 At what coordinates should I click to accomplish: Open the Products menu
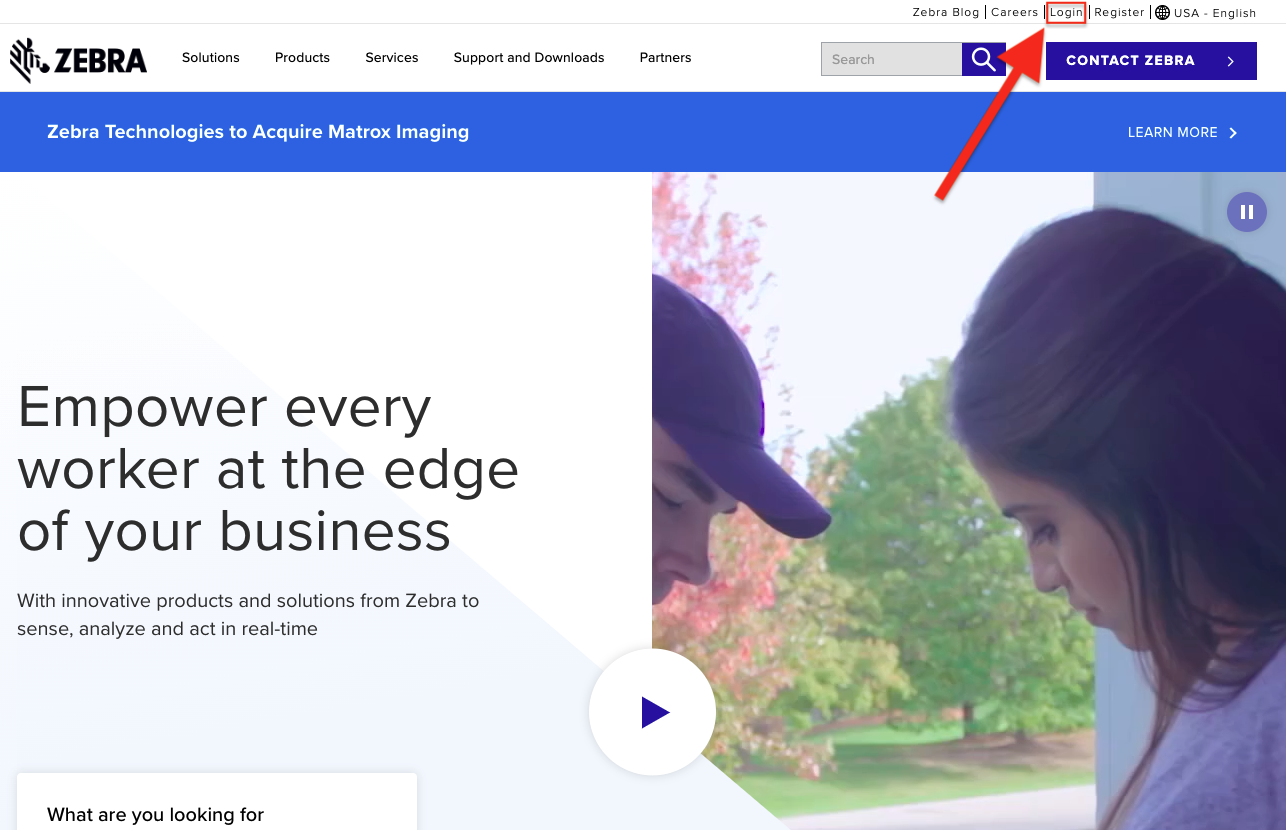tap(302, 58)
